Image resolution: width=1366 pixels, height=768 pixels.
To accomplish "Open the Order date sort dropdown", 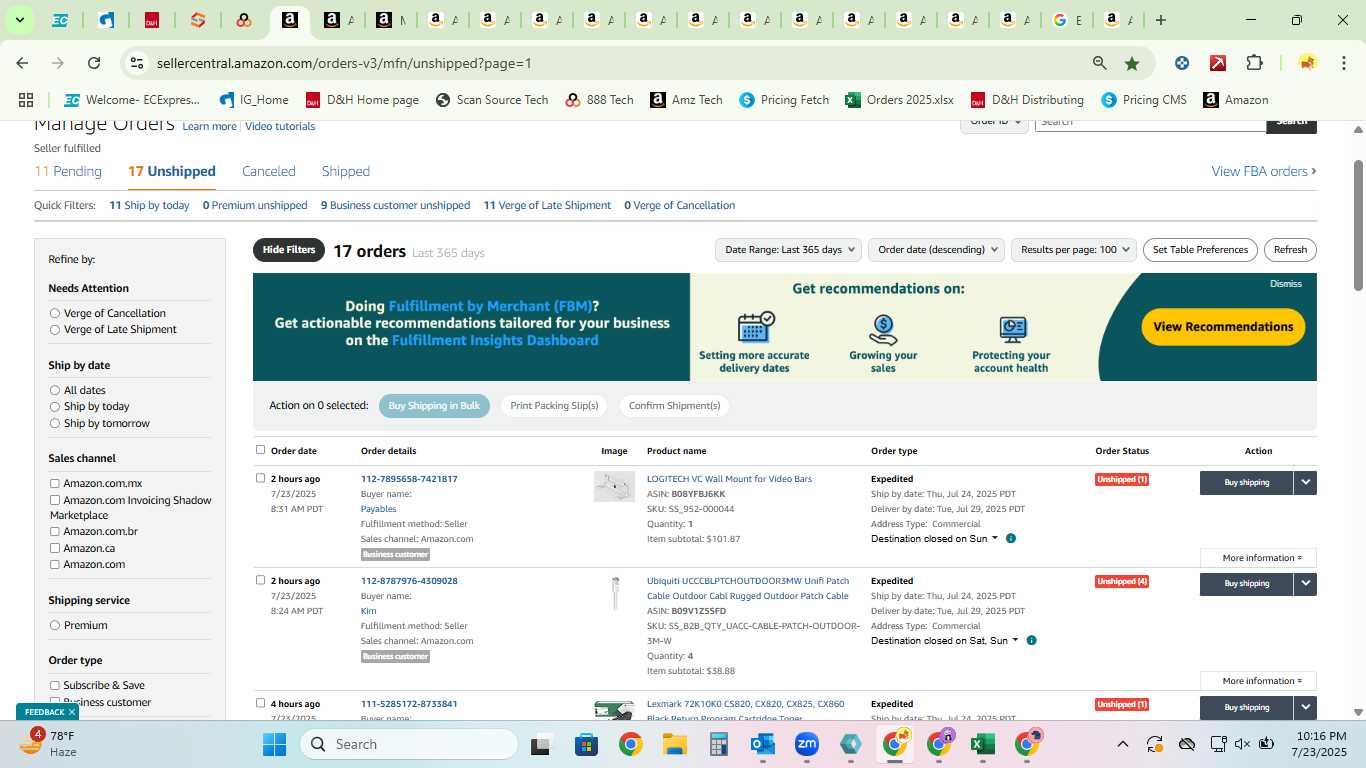I will pos(936,250).
